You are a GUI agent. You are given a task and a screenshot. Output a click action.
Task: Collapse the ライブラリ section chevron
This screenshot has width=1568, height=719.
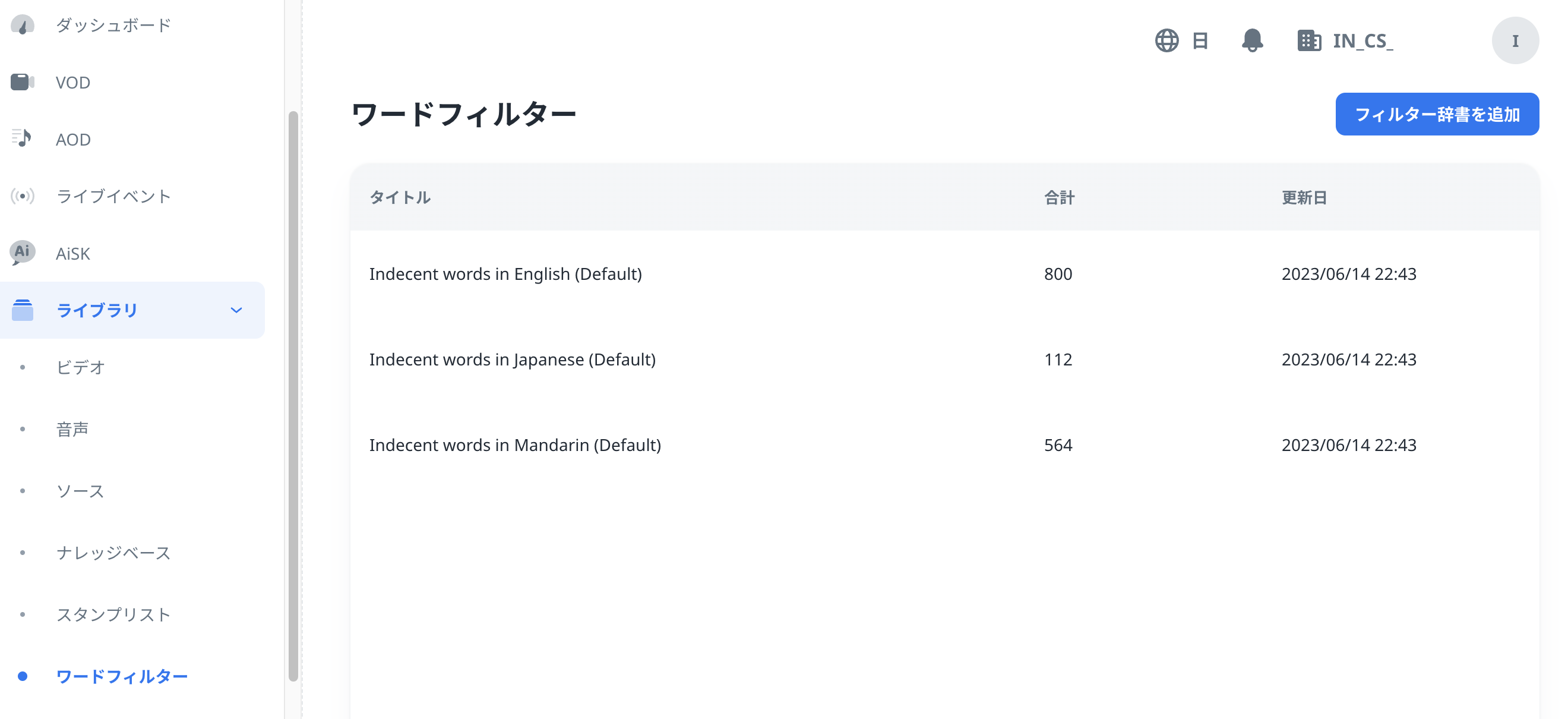click(236, 310)
